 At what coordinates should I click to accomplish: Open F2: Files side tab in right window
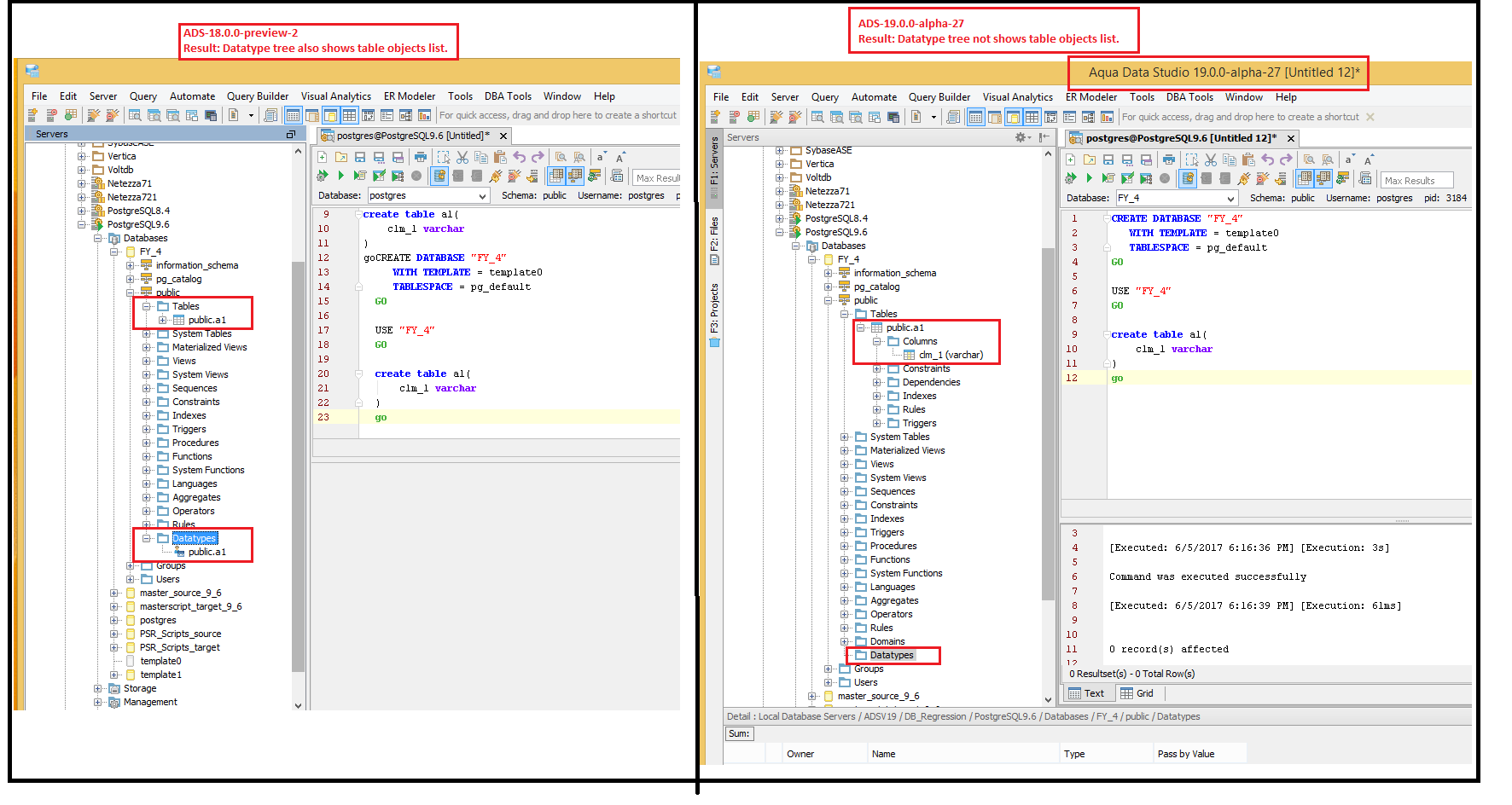(714, 240)
